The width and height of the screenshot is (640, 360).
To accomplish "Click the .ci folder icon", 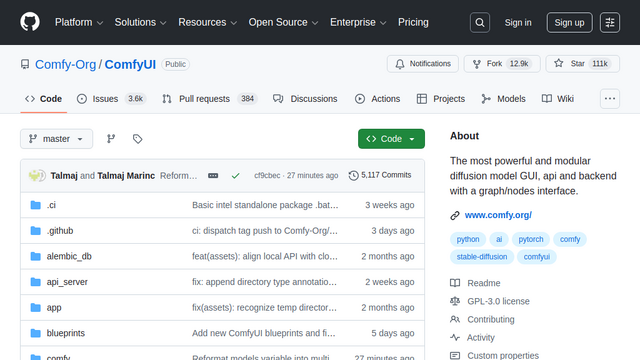I will pos(36,205).
